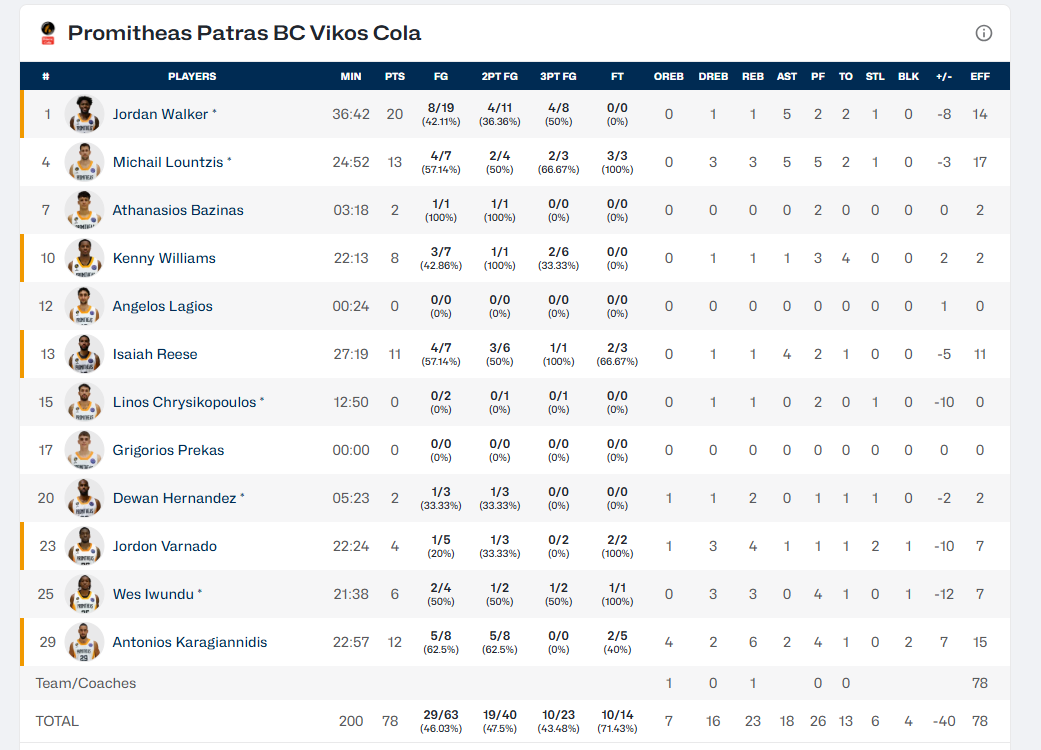Click the MIN column header

pyautogui.click(x=351, y=76)
